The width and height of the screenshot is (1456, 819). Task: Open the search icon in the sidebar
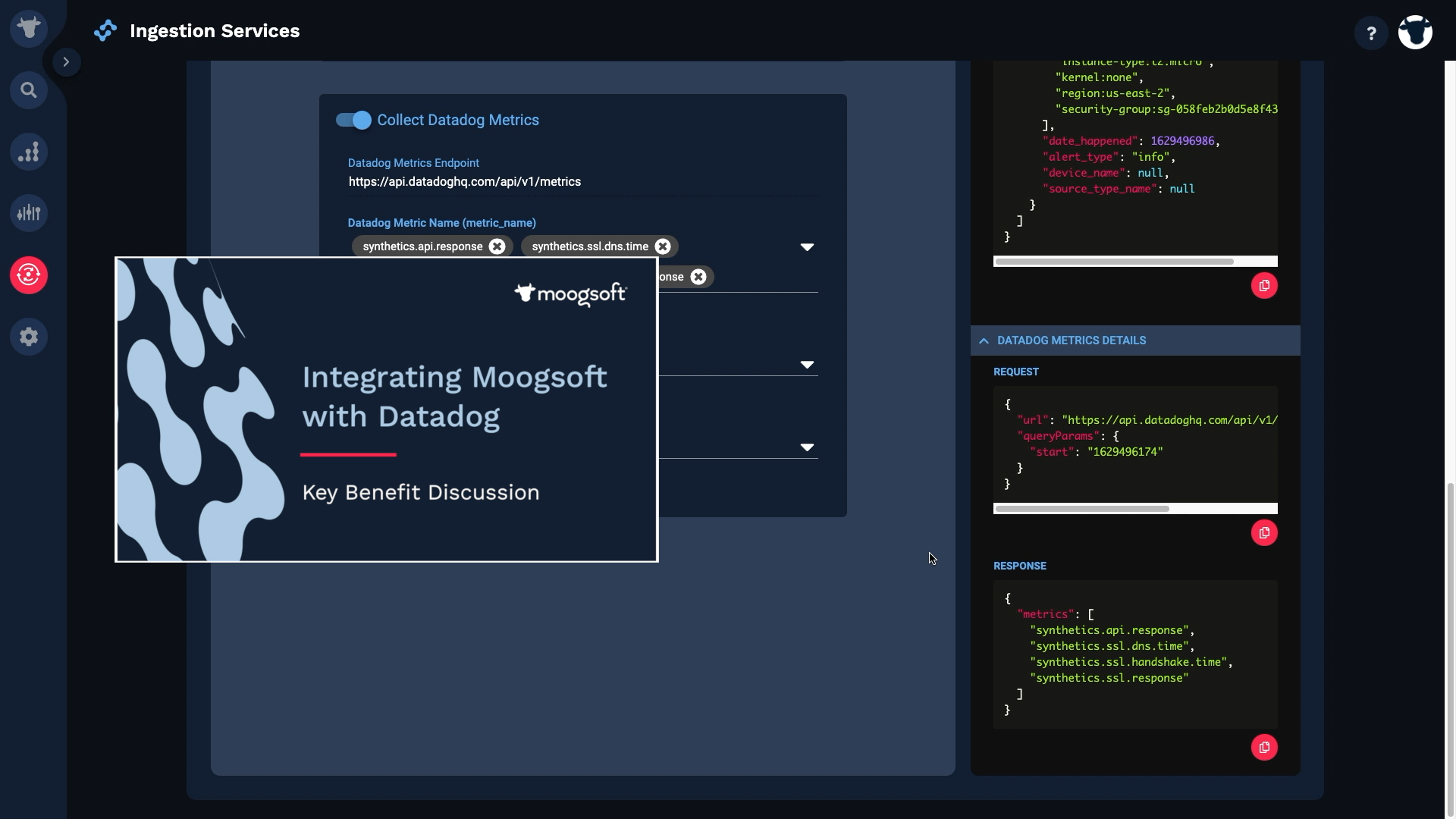coord(29,90)
